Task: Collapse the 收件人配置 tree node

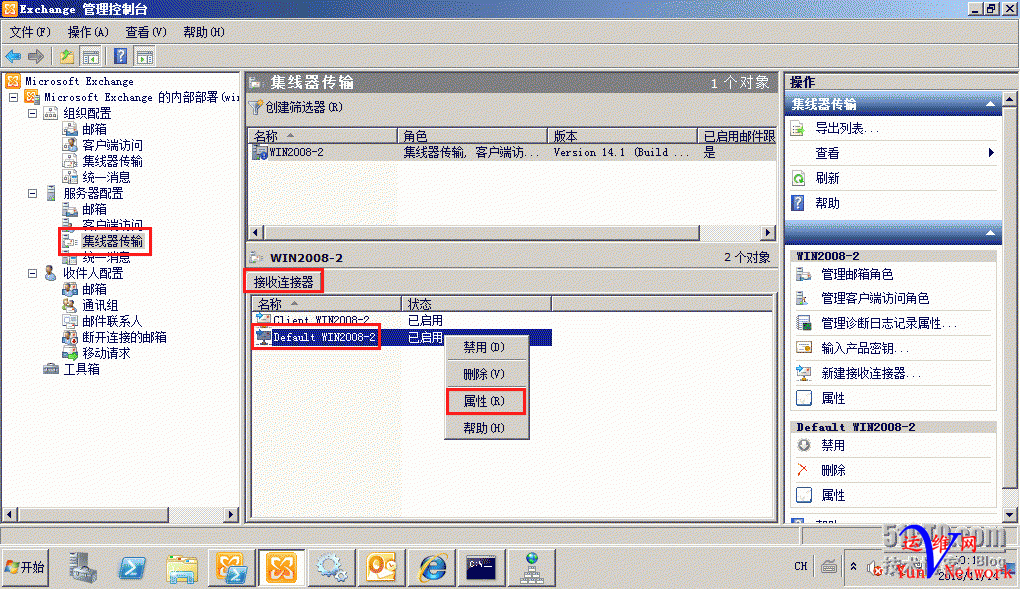Action: pos(33,273)
